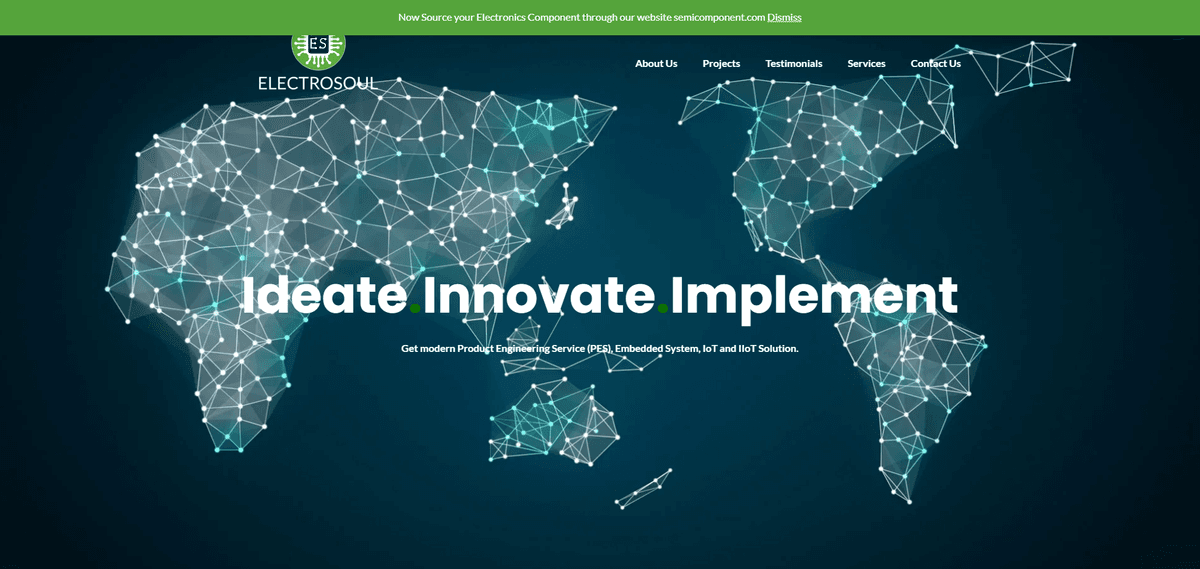Click the 'Get modern Product Engineering Service' tagline
This screenshot has height=569, width=1200.
pos(600,348)
